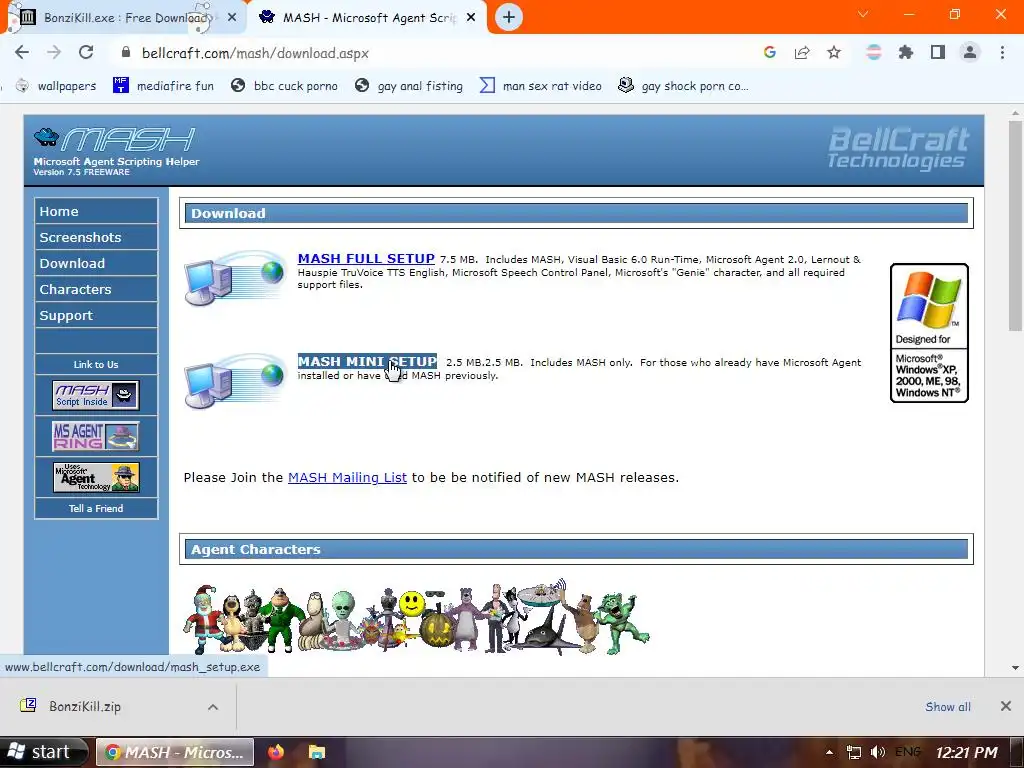Click the striped extension icon in the toolbar
The height and width of the screenshot is (768, 1024).
(x=874, y=53)
